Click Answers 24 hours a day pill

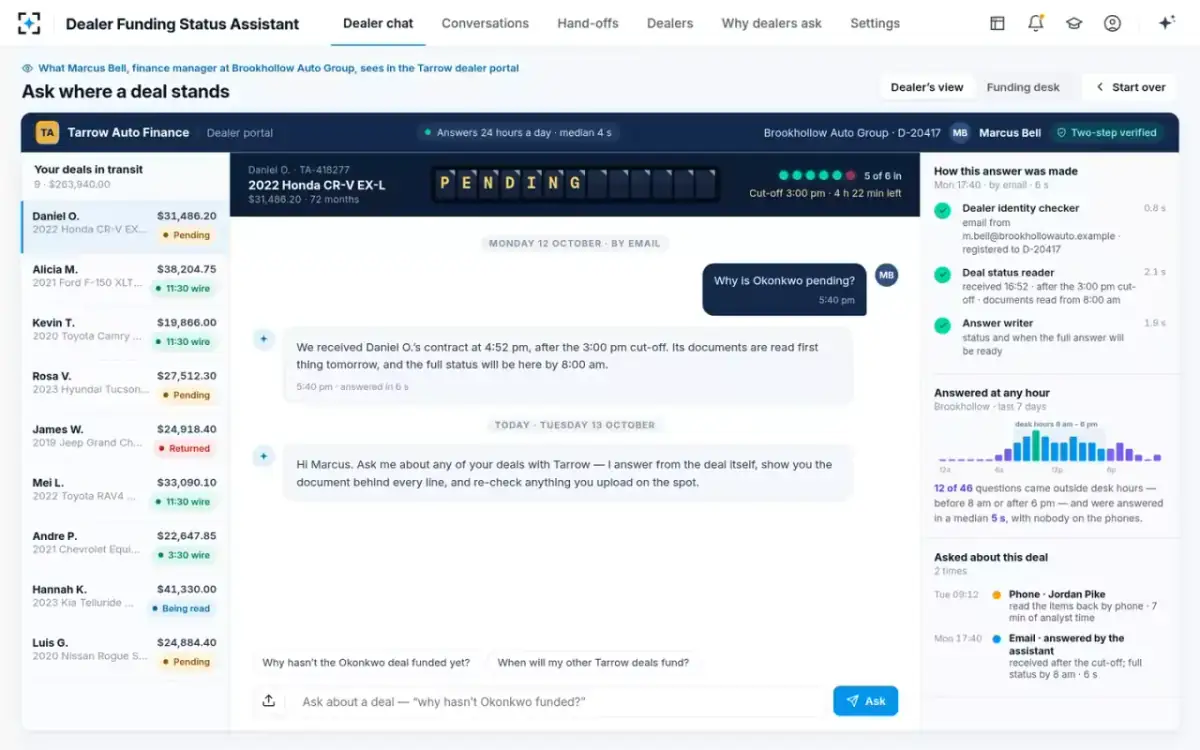click(517, 132)
